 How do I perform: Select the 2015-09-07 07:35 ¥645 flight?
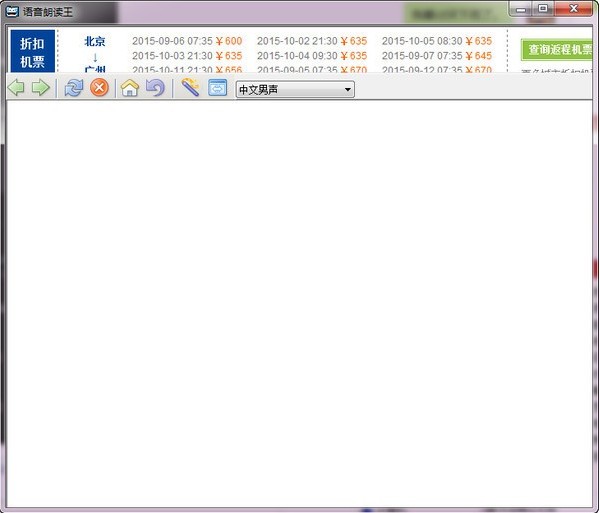coord(437,56)
